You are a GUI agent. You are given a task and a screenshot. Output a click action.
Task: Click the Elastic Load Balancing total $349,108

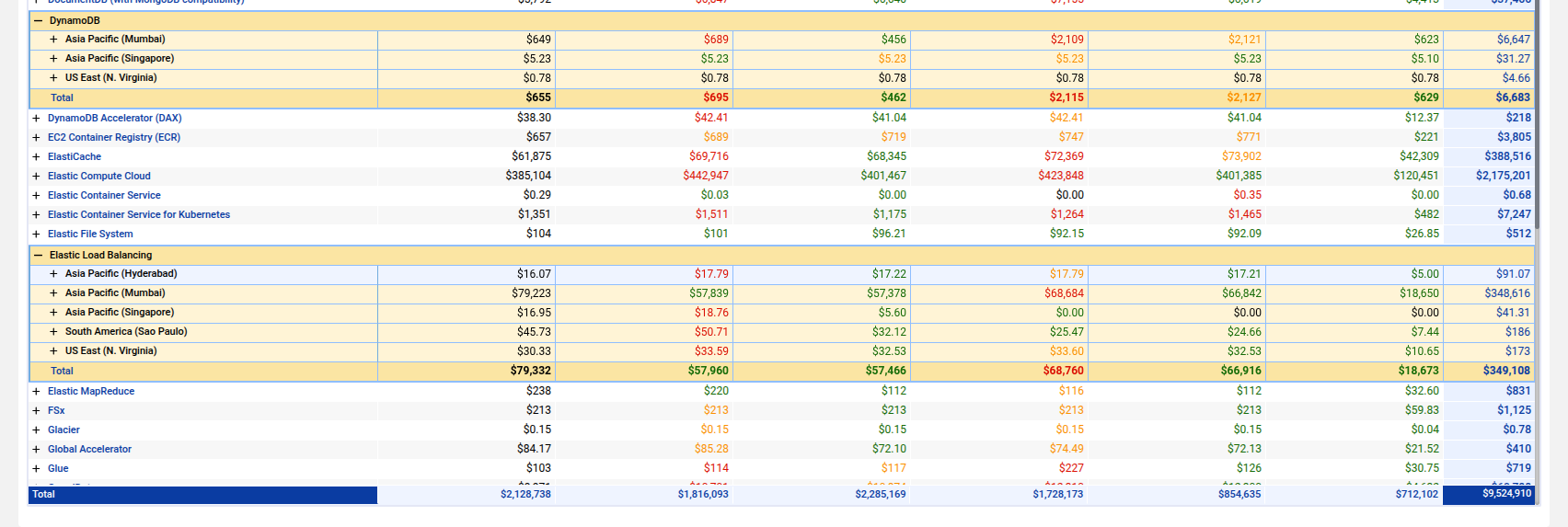1506,371
